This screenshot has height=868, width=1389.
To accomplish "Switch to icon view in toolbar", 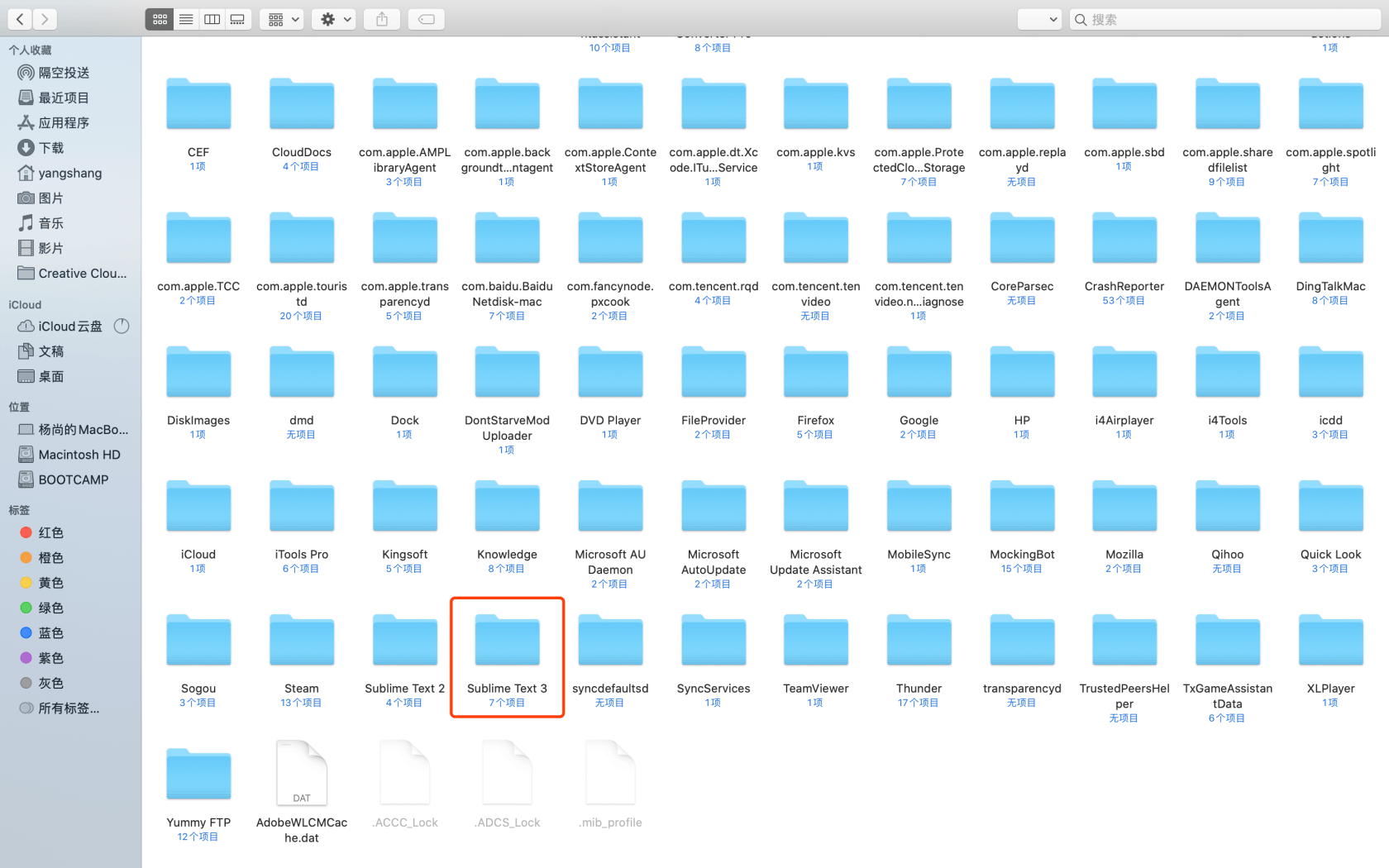I will tap(160, 19).
